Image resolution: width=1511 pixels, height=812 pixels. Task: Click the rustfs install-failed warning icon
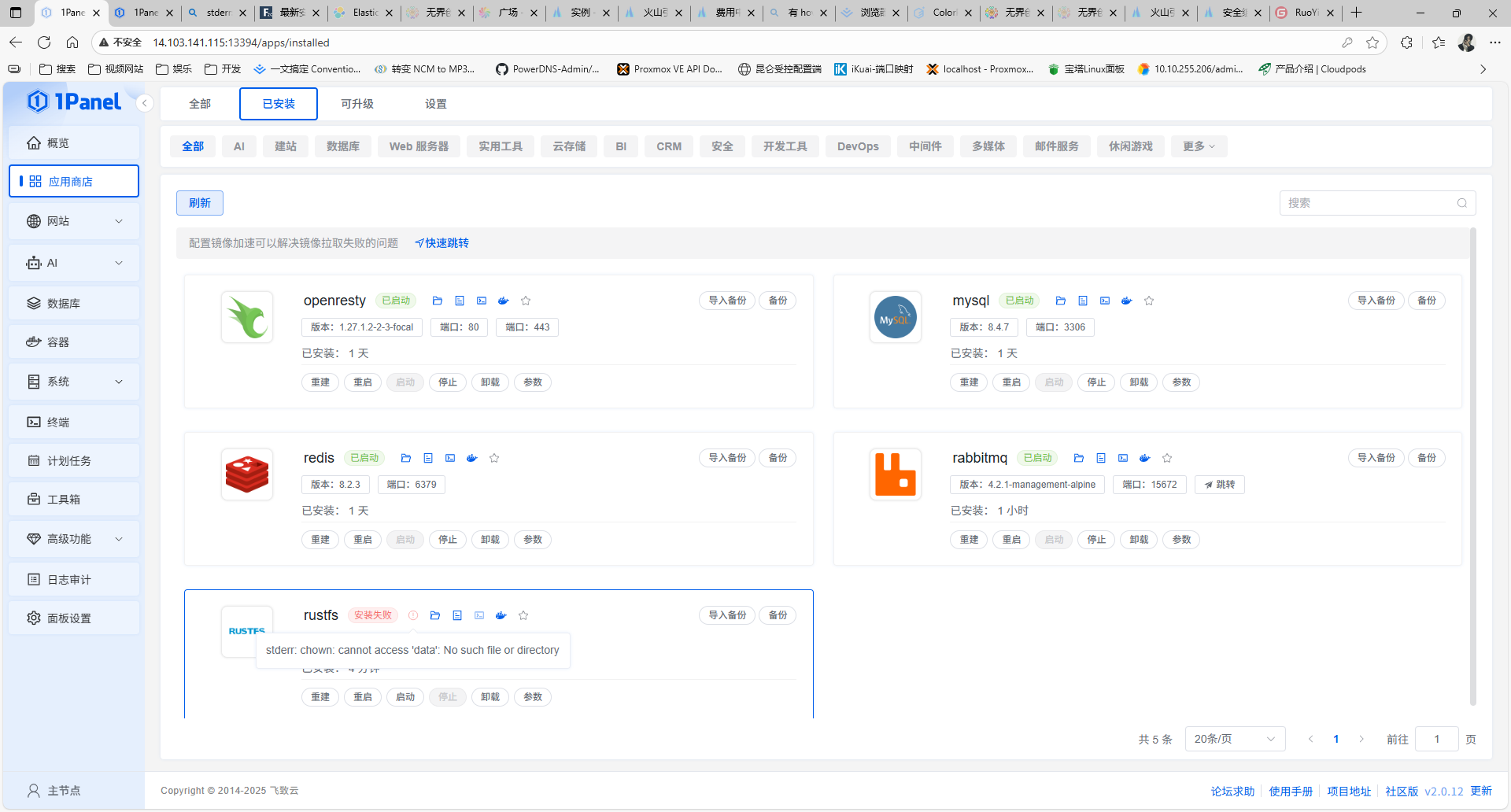[x=413, y=615]
